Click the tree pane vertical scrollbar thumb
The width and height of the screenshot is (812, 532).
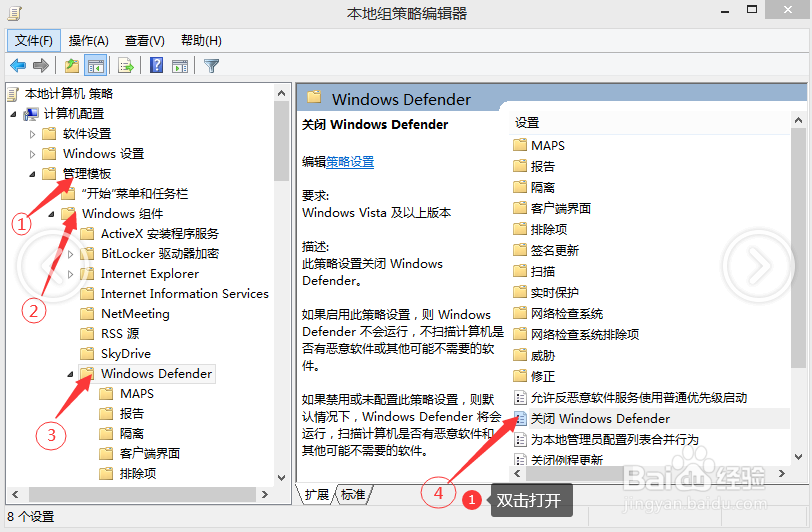click(282, 141)
